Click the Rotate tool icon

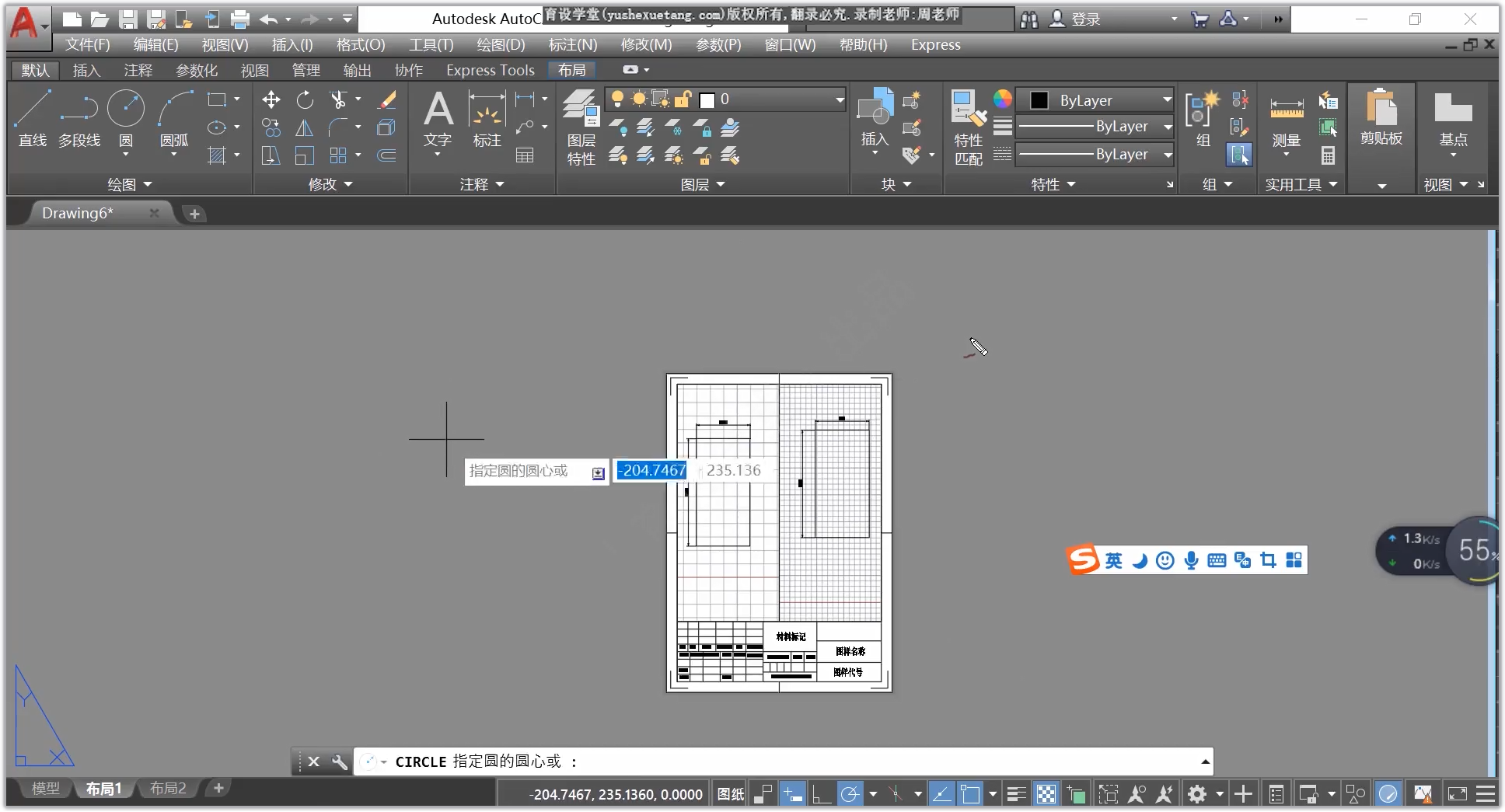[x=305, y=99]
